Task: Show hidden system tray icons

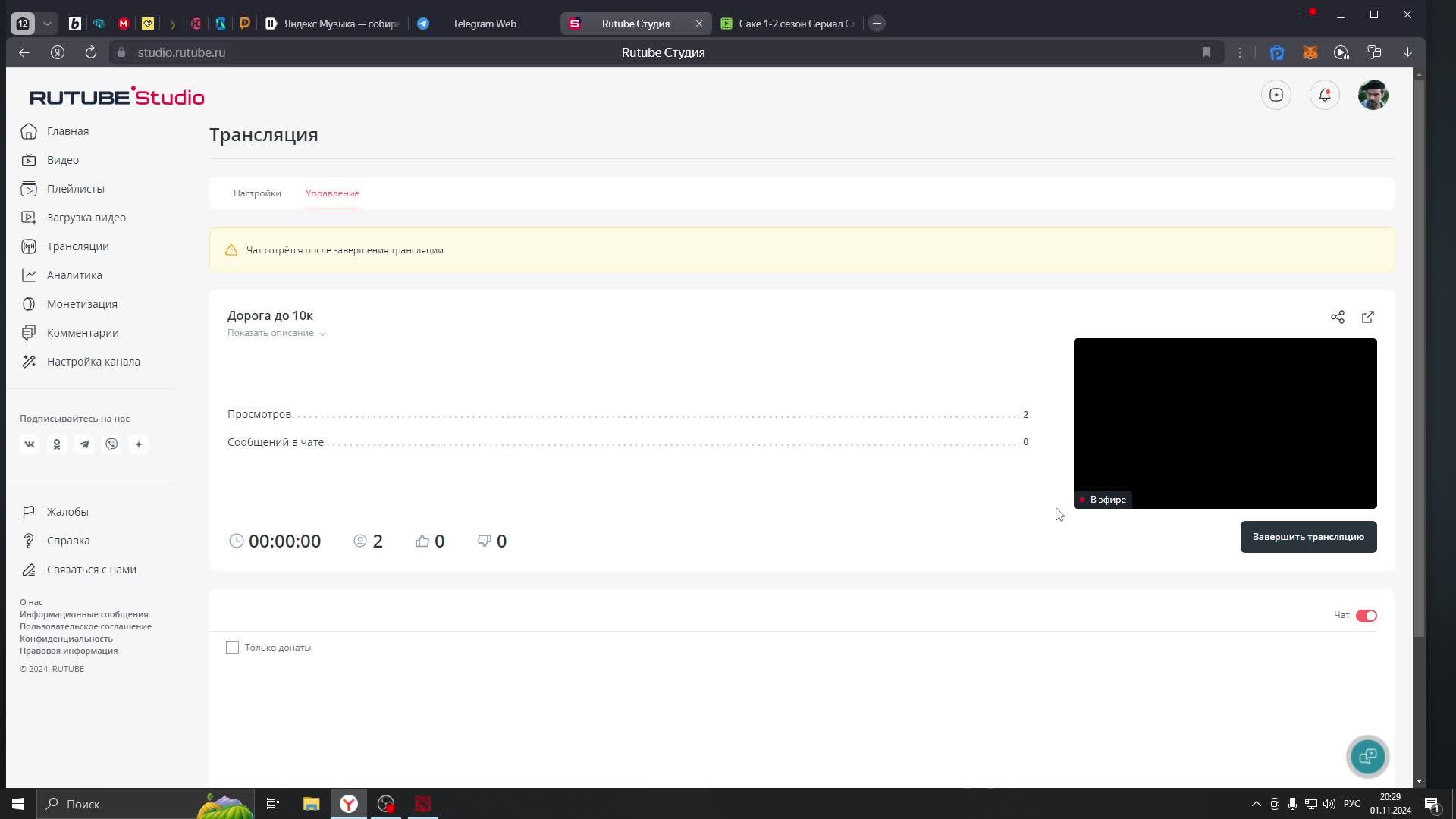Action: tap(1256, 804)
